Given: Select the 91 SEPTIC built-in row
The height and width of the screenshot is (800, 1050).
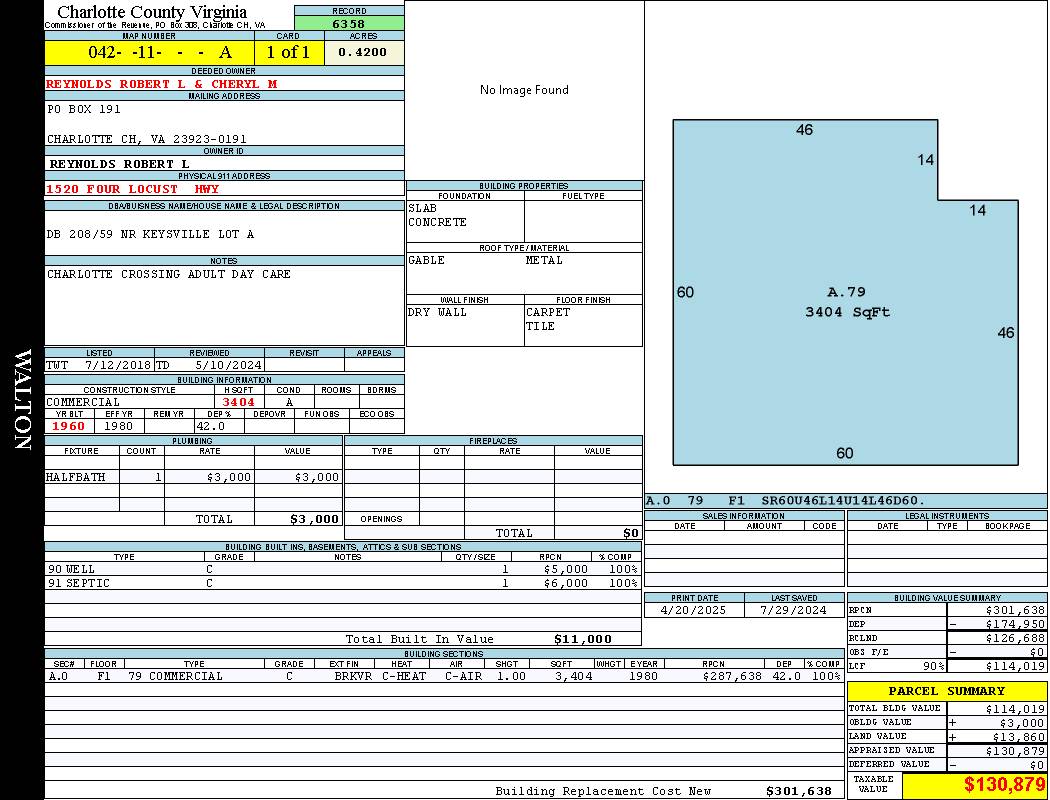Looking at the screenshot, I should point(340,583).
